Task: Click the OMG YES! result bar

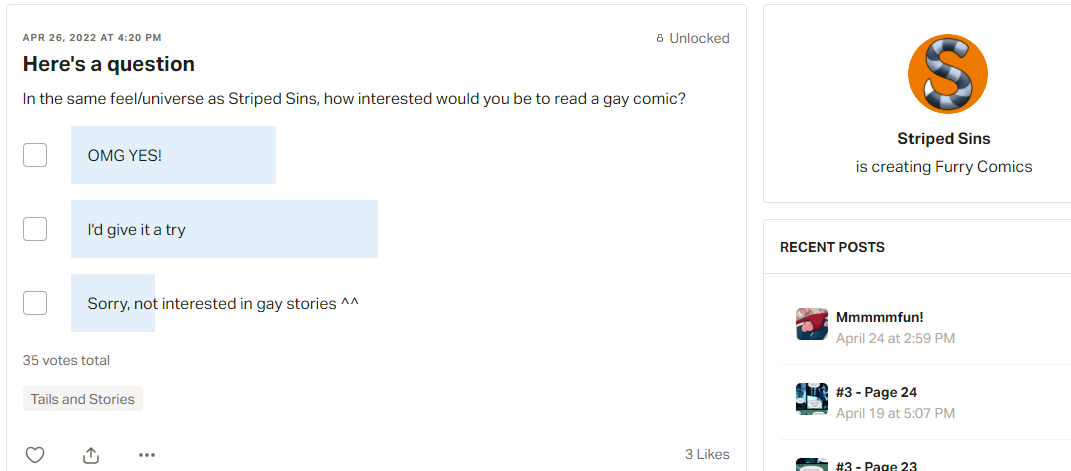Action: [173, 155]
